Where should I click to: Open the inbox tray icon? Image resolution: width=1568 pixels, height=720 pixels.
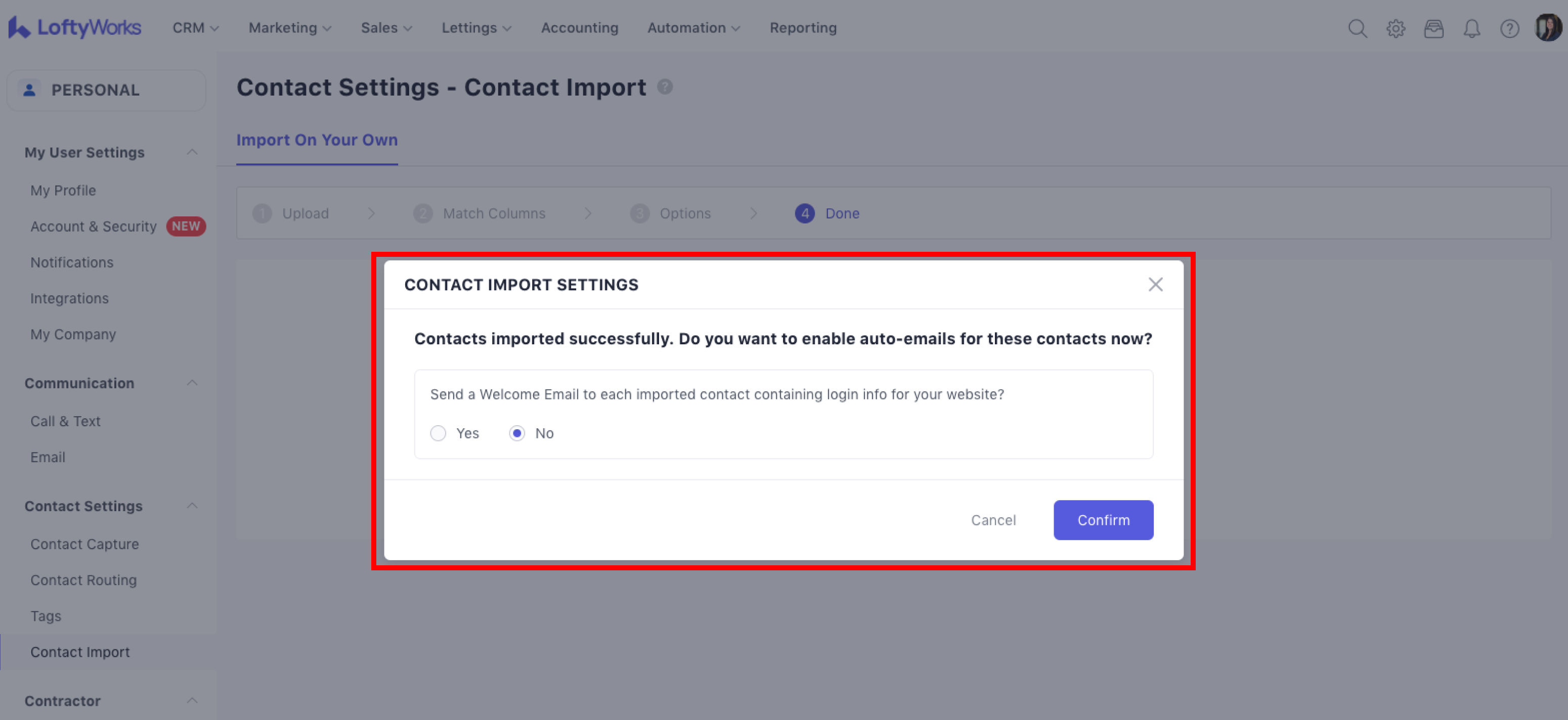(1433, 29)
